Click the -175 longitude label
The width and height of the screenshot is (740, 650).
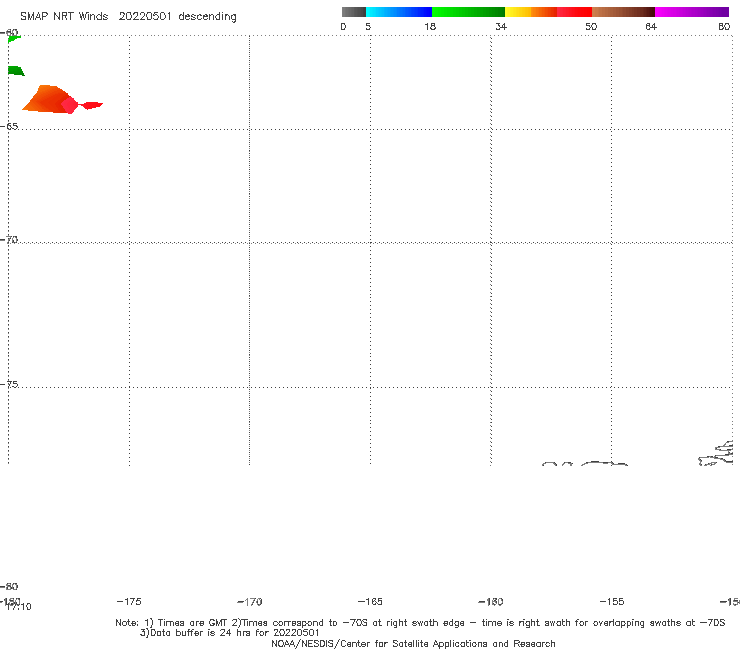pyautogui.click(x=129, y=601)
